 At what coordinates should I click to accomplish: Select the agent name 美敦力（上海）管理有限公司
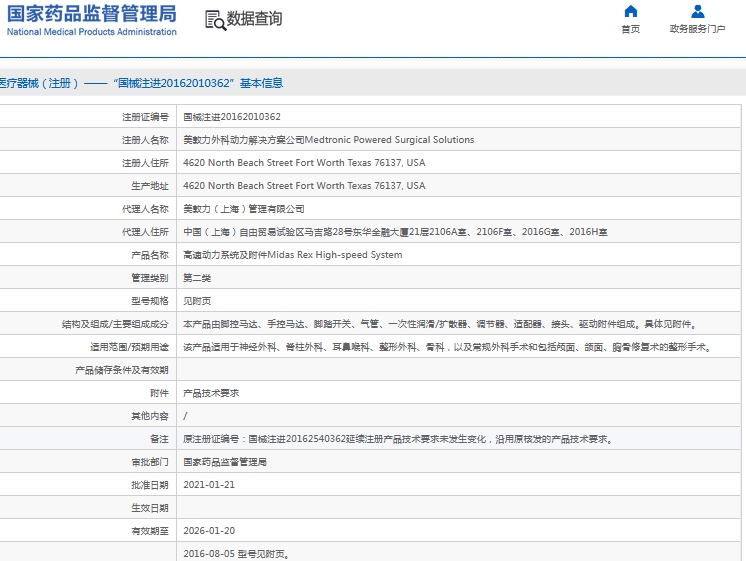coord(244,209)
